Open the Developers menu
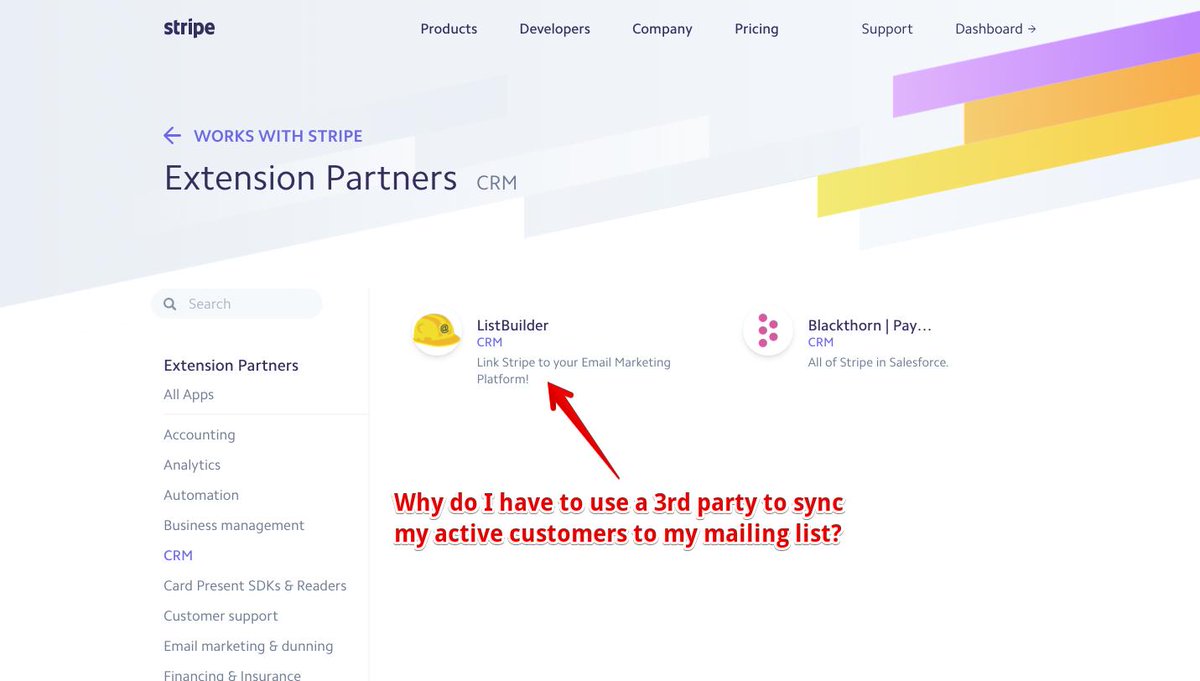The width and height of the screenshot is (1200, 681). pyautogui.click(x=554, y=29)
